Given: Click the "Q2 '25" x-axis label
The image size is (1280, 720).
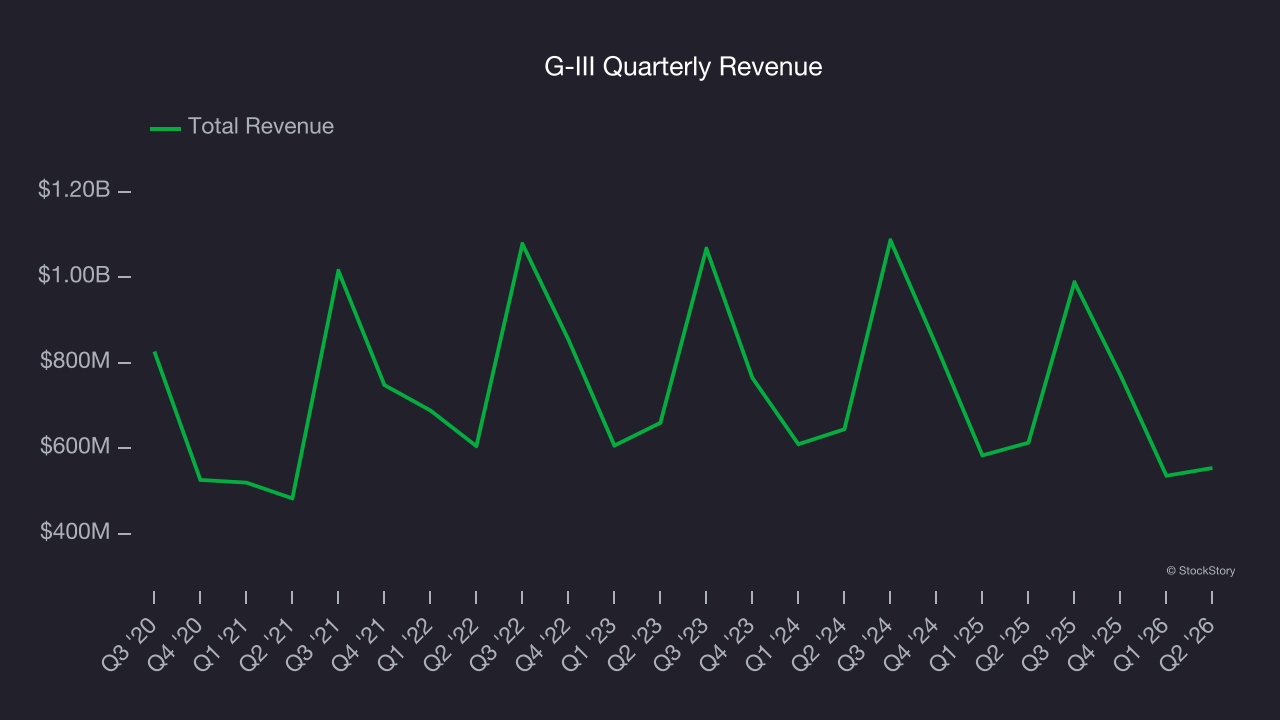Looking at the screenshot, I should click(1006, 645).
